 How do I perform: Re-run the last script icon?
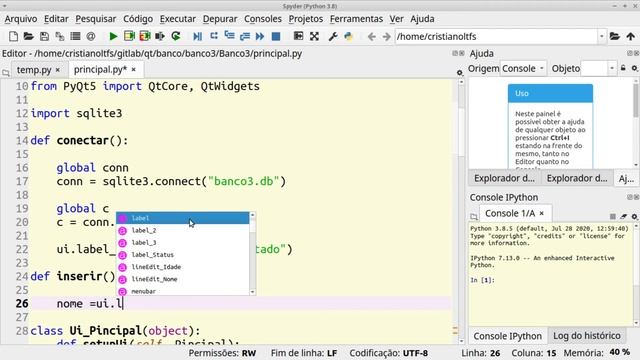(176, 36)
